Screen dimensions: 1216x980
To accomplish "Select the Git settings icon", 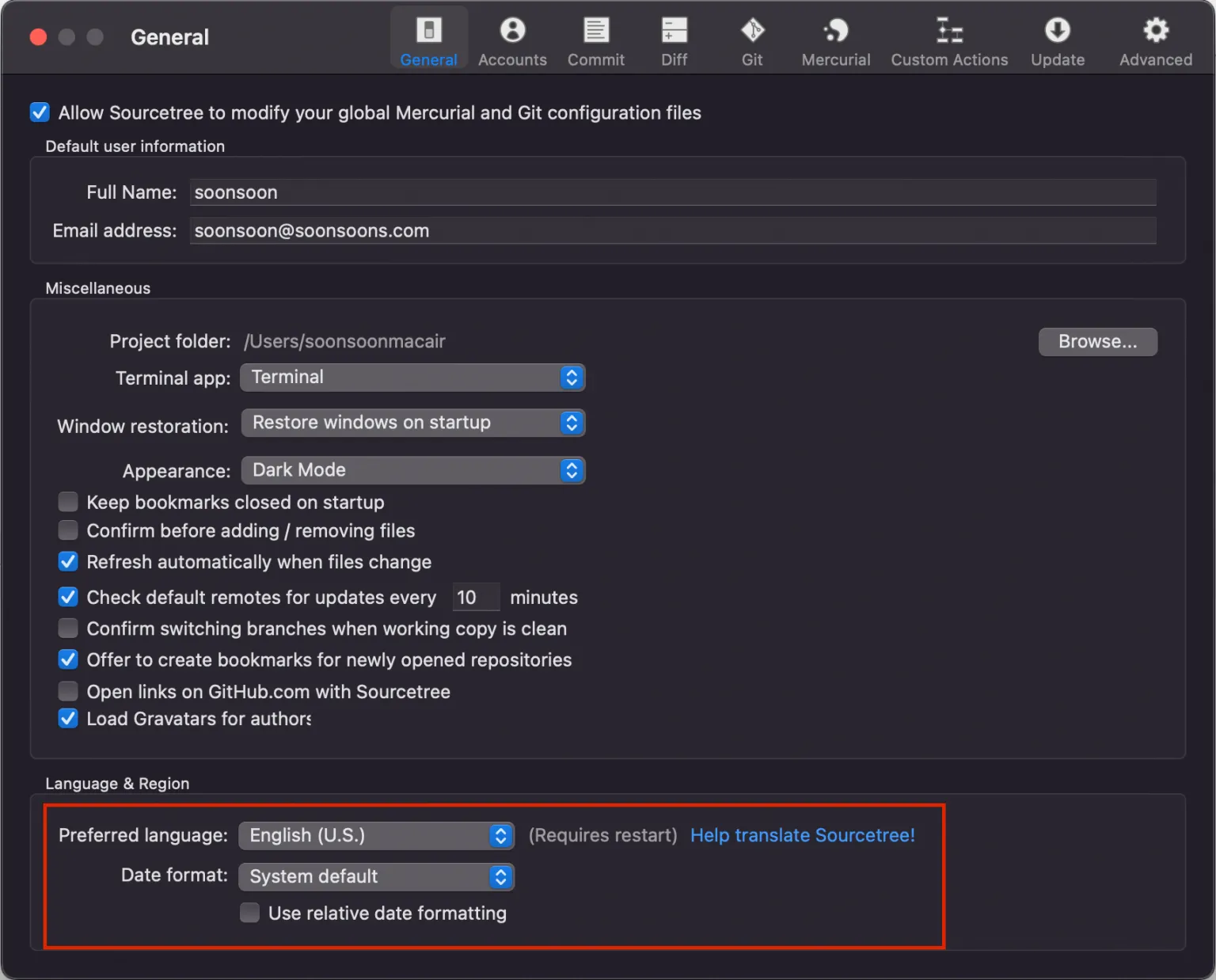I will point(751,37).
